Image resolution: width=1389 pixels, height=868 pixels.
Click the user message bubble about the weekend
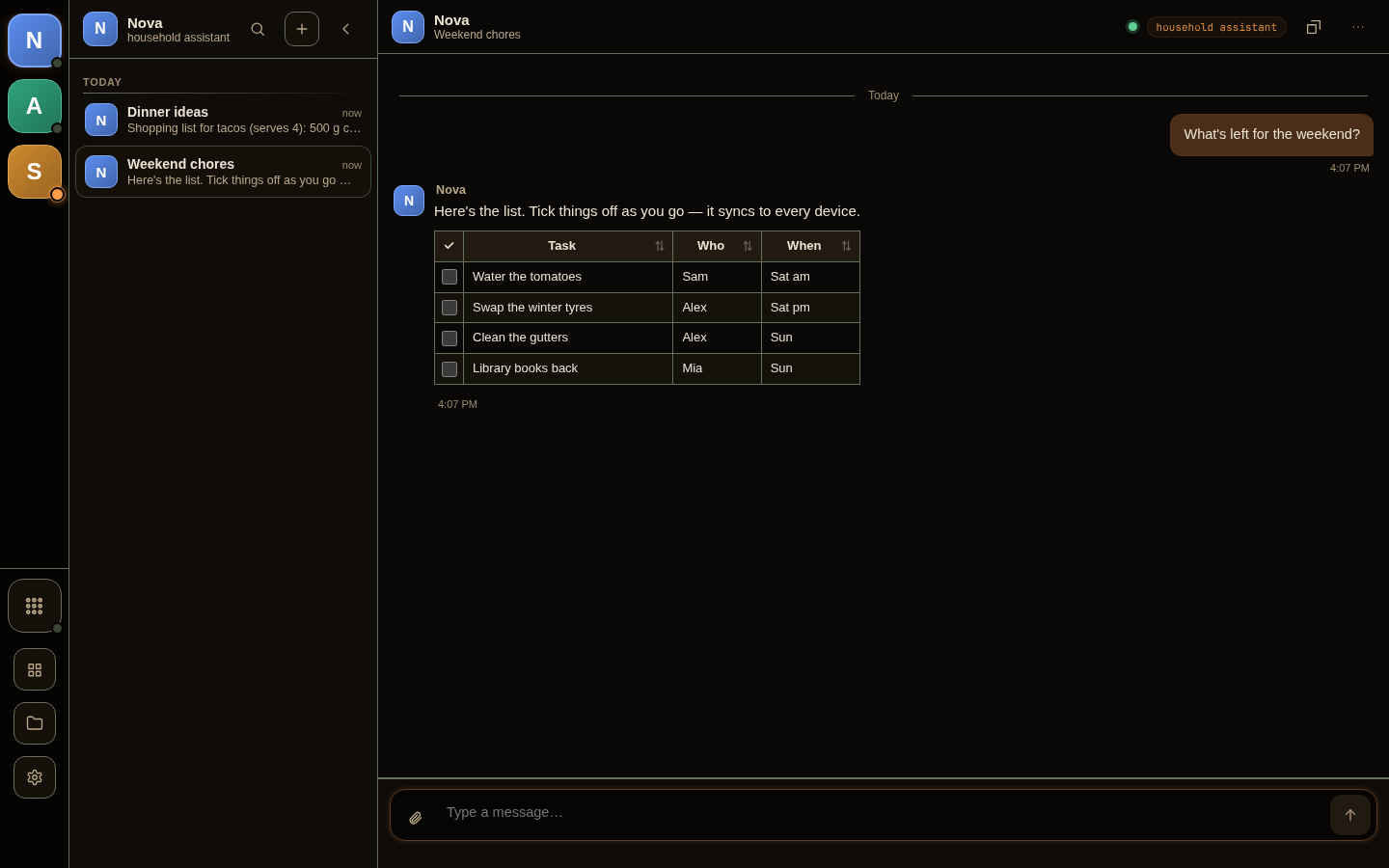[x=1271, y=135]
